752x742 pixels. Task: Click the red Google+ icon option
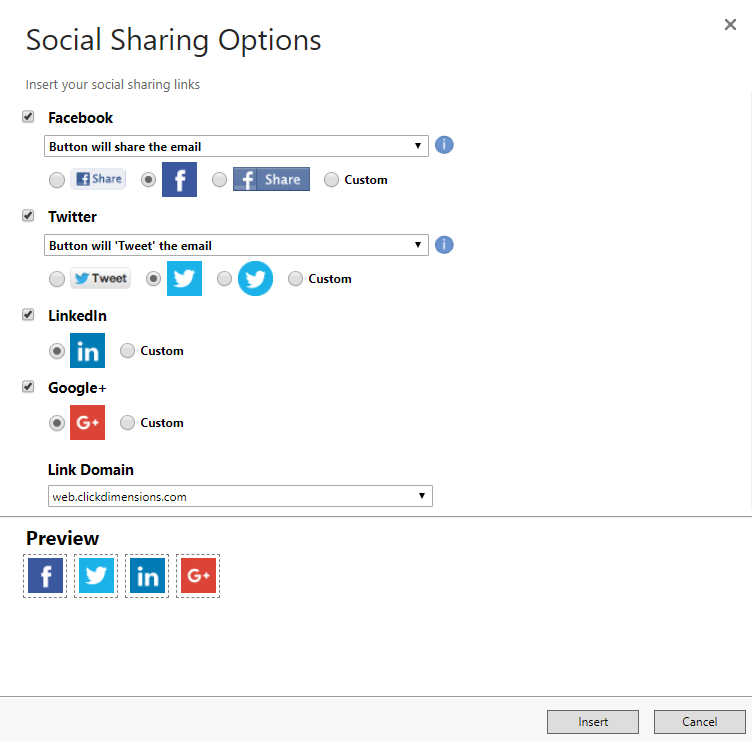coord(87,423)
